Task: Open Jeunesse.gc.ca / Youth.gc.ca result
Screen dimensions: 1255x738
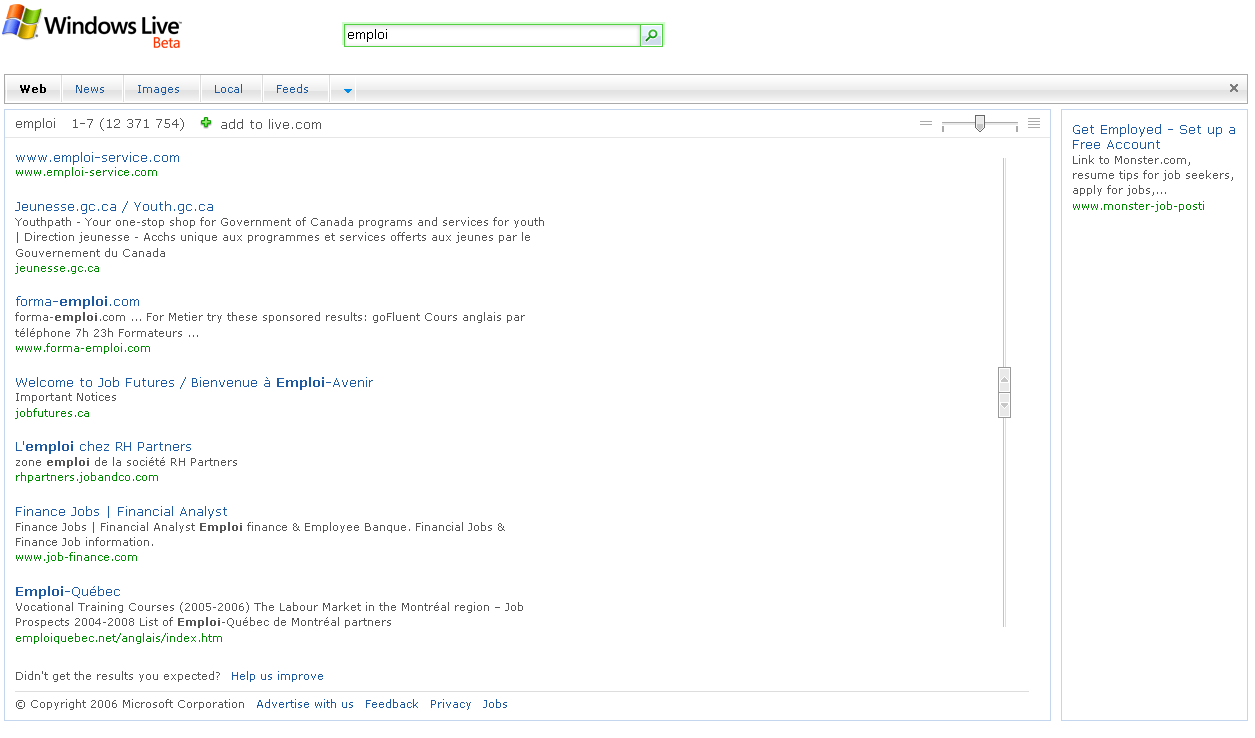Action: [x=114, y=206]
